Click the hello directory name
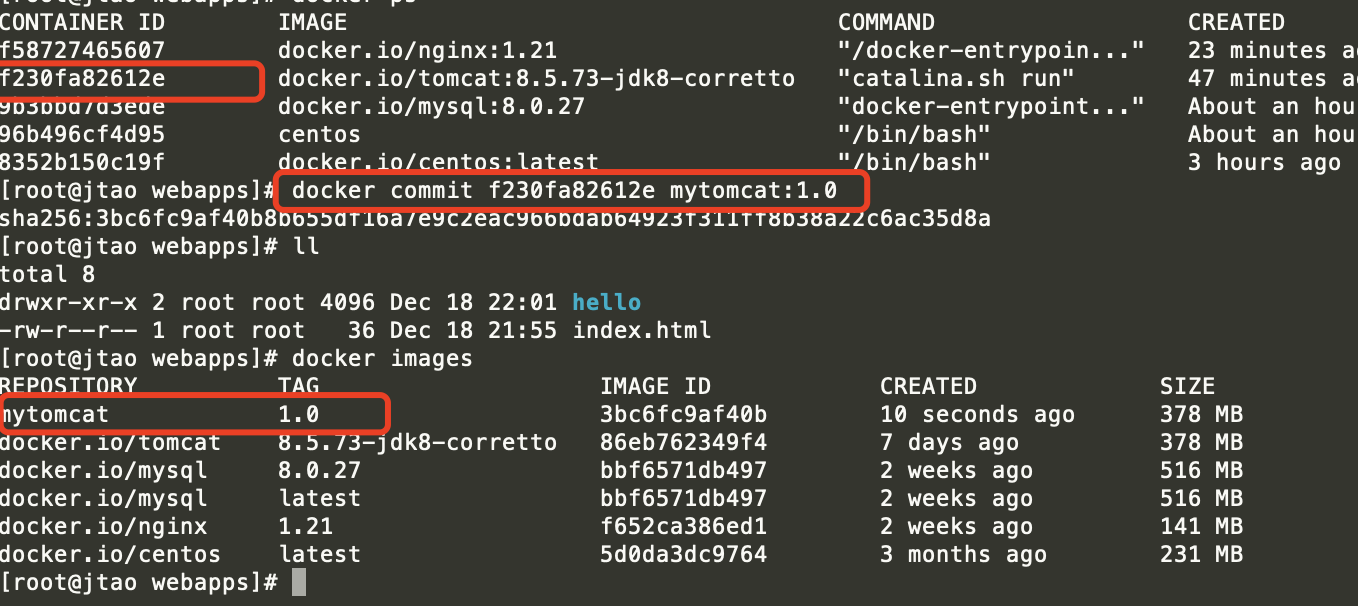 (x=607, y=302)
